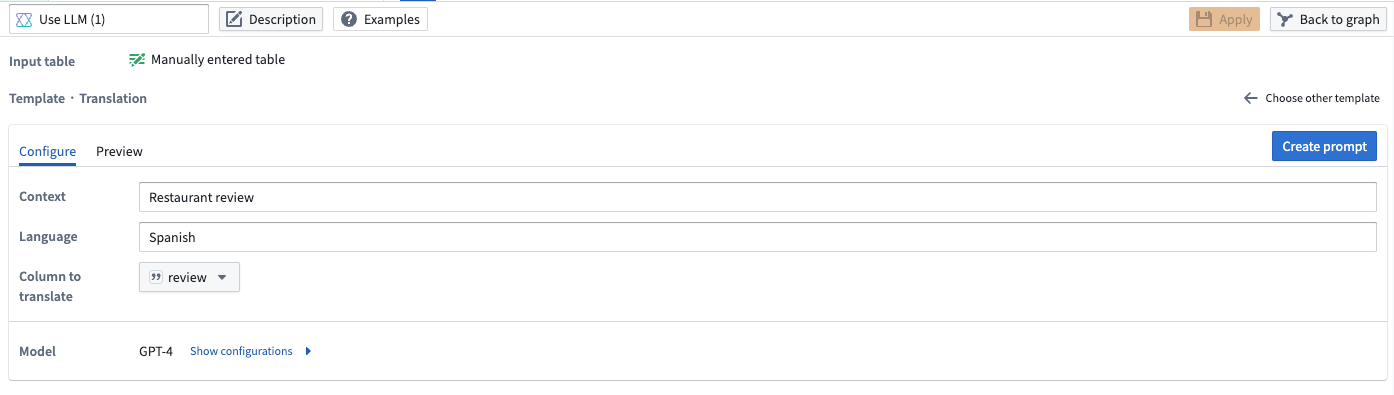This screenshot has width=1394, height=395.
Task: Click the Use LLM node icon
Action: click(25, 19)
